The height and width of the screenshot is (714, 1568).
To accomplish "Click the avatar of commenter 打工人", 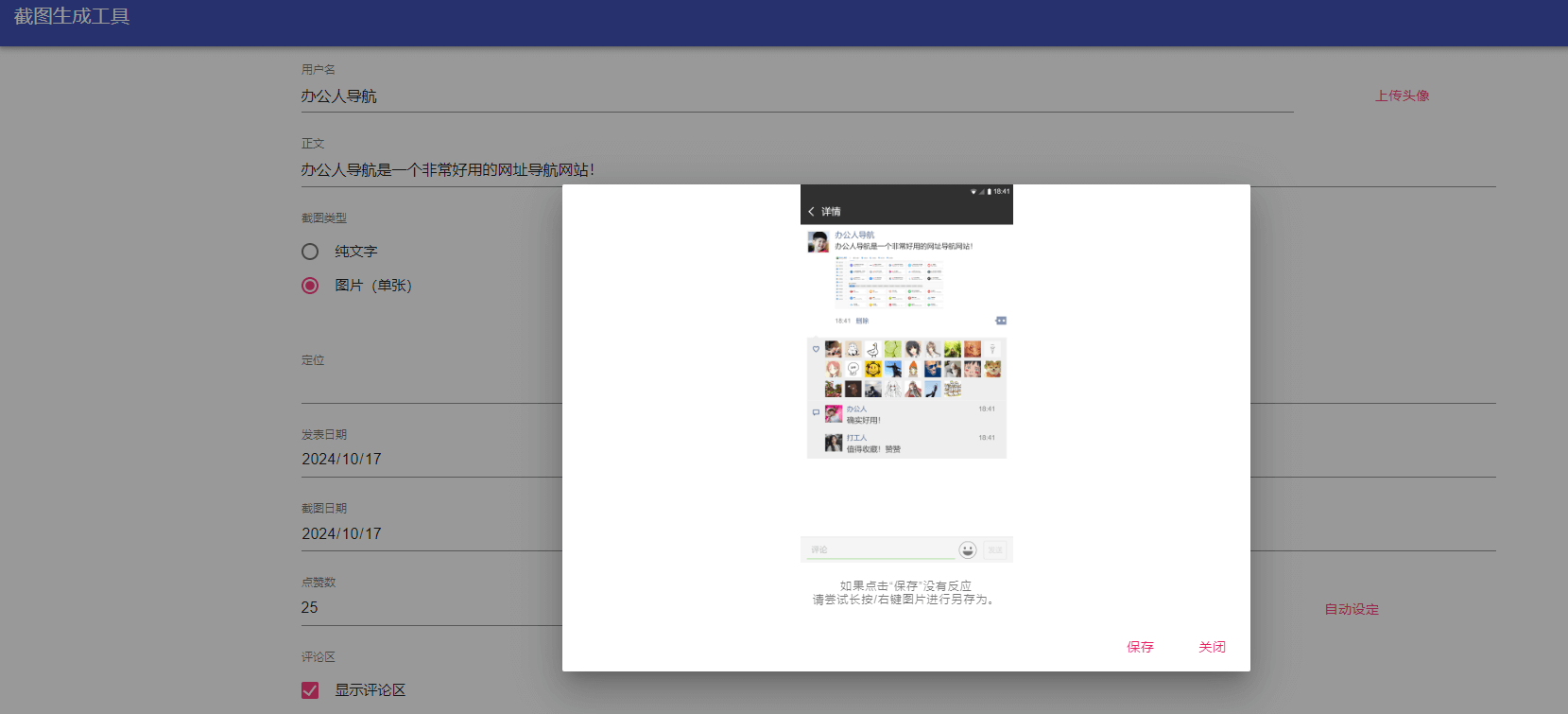I will 834,443.
